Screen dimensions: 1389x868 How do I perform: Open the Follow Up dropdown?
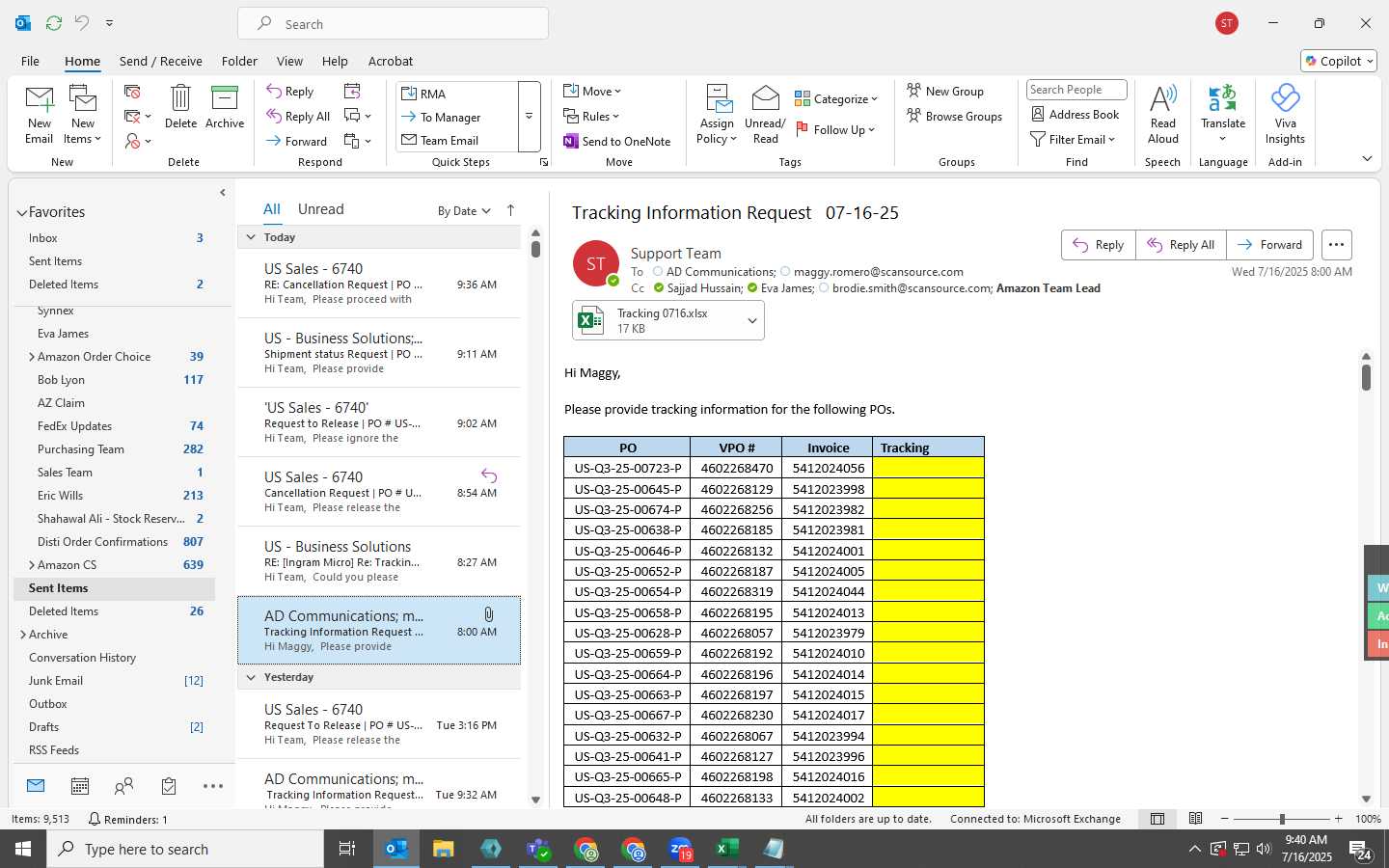pos(835,129)
